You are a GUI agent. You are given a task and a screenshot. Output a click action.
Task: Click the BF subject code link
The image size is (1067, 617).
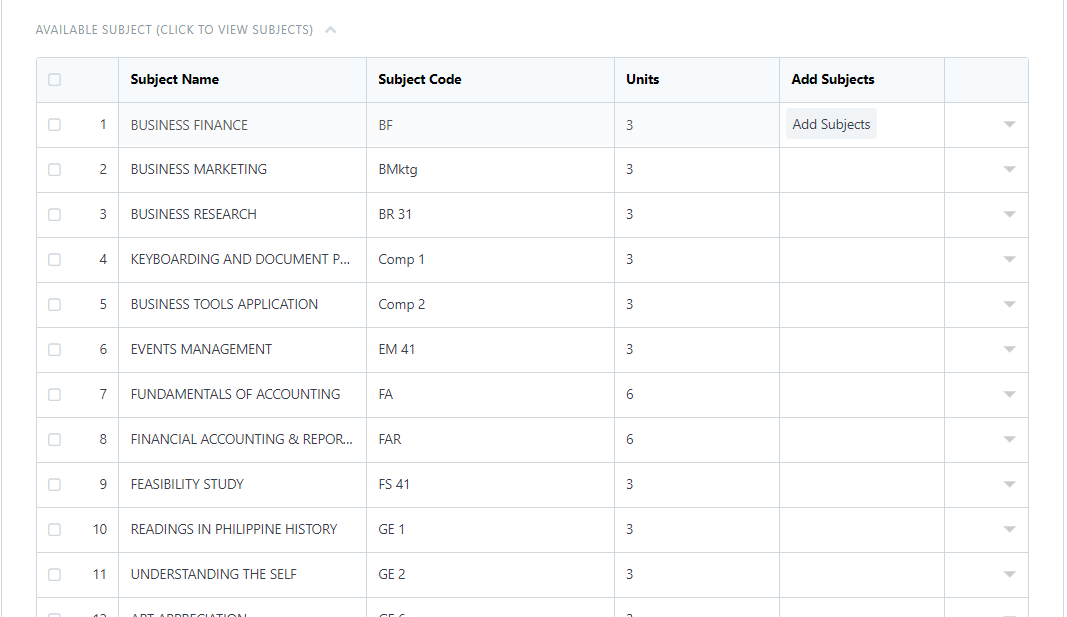click(x=385, y=124)
